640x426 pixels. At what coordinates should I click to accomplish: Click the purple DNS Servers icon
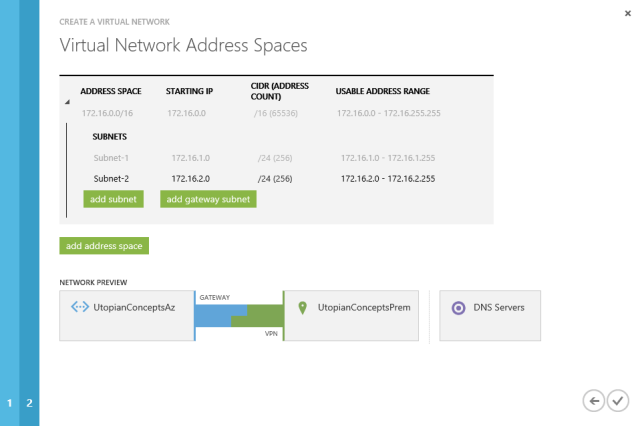pos(458,308)
